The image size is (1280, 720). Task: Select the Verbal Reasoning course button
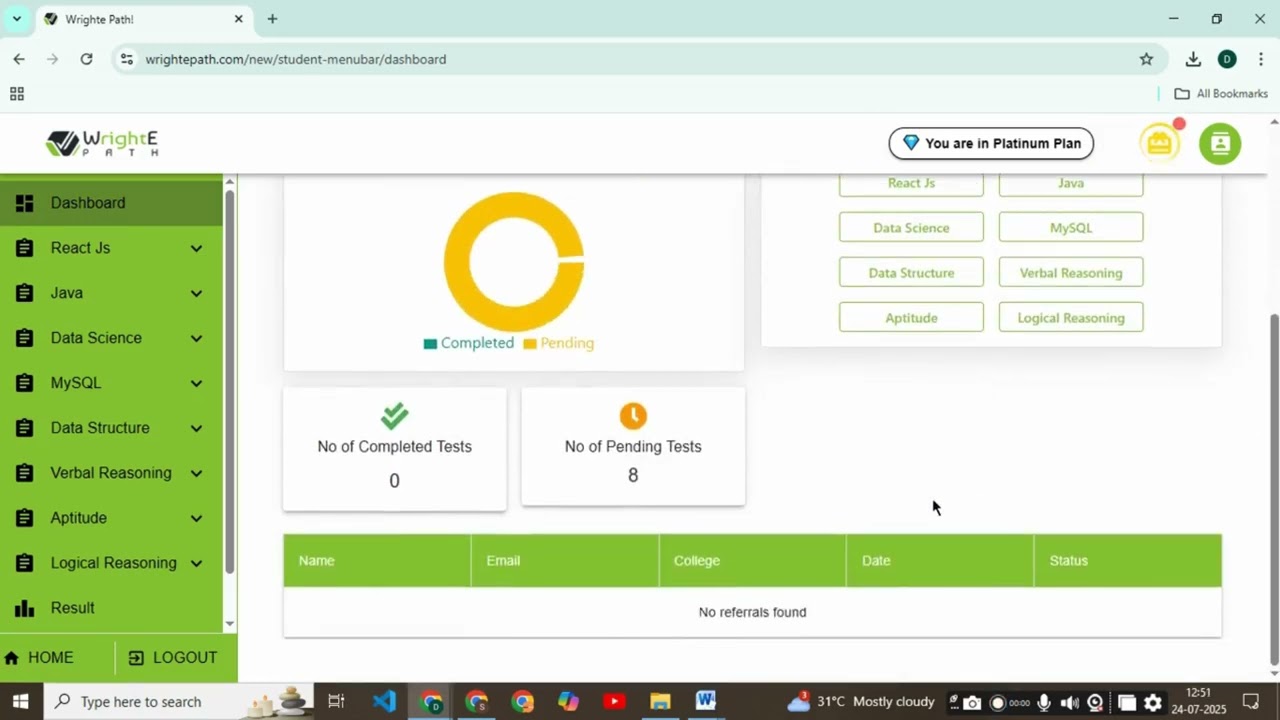pos(1071,273)
